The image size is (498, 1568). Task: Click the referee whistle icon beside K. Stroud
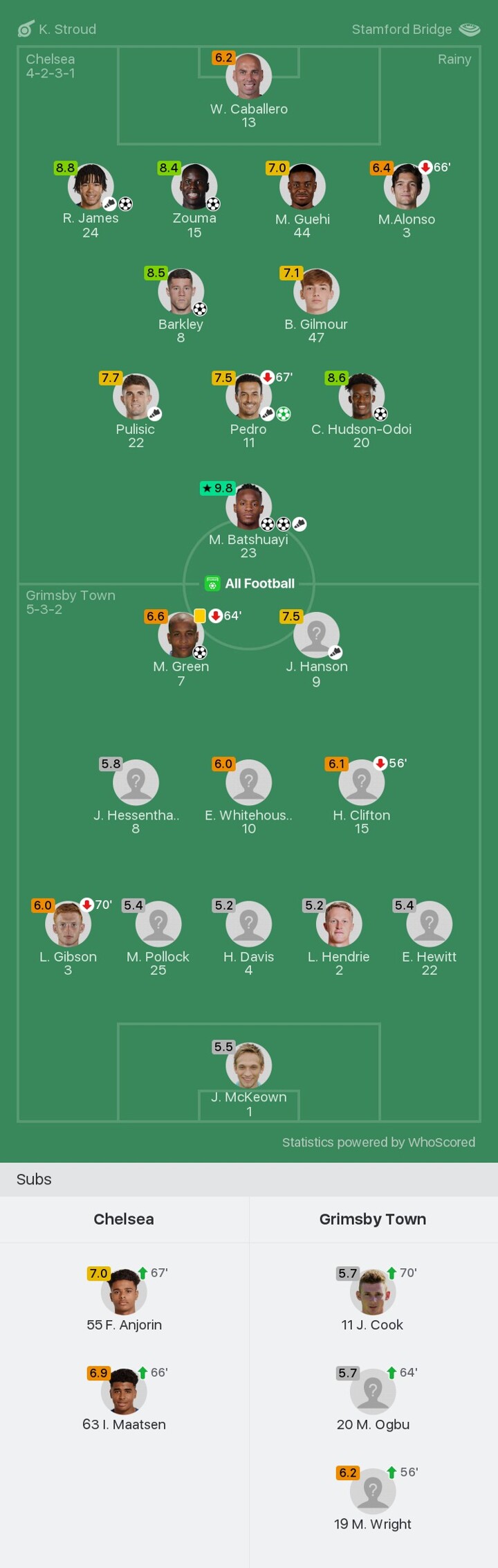click(26, 29)
